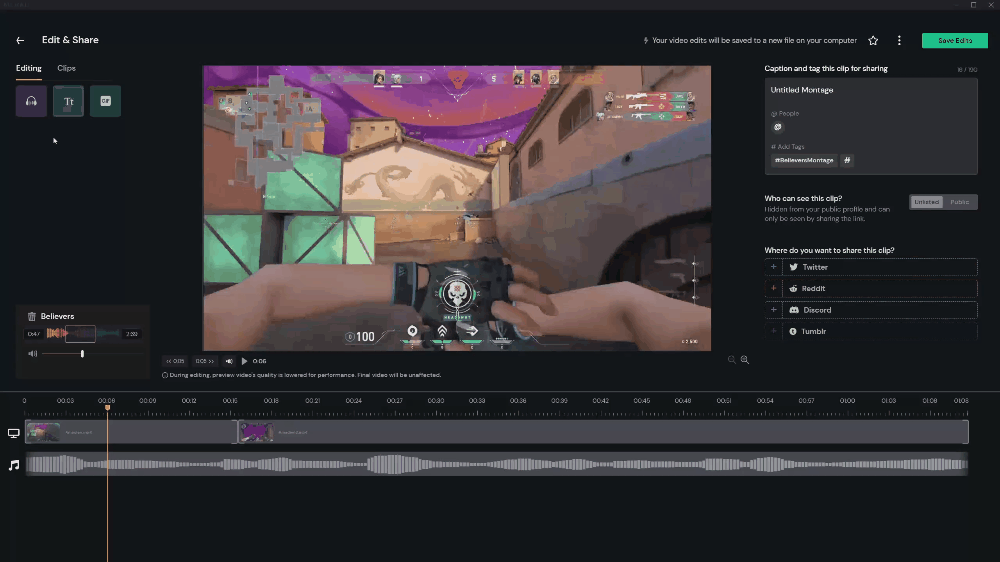This screenshot has height=562, width=1000.
Task: Edit the Untitled Montage caption field
Action: pos(802,90)
